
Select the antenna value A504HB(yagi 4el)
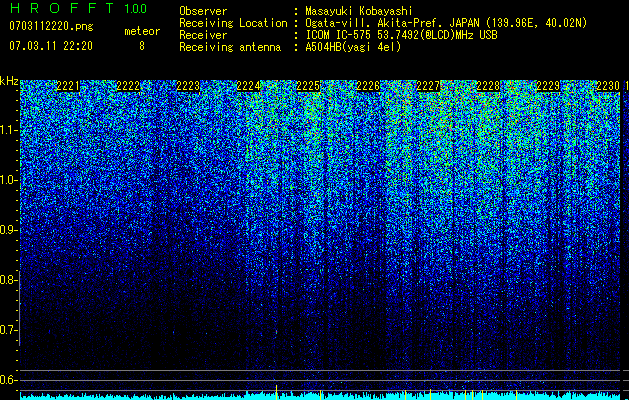[353, 47]
